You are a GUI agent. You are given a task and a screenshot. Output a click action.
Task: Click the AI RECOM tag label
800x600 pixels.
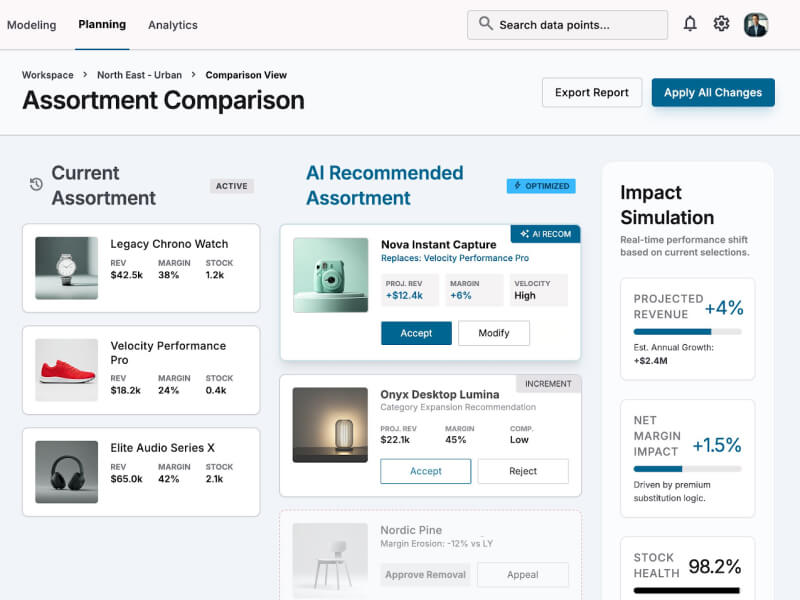pos(552,234)
